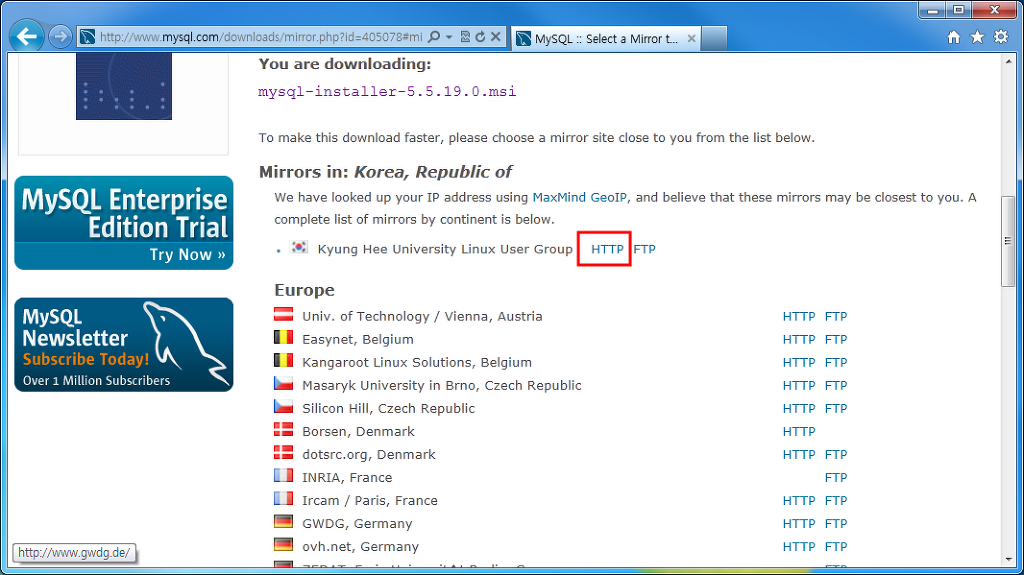Click FTP for GWDG, Germany
Image resolution: width=1024 pixels, height=575 pixels.
click(x=836, y=523)
